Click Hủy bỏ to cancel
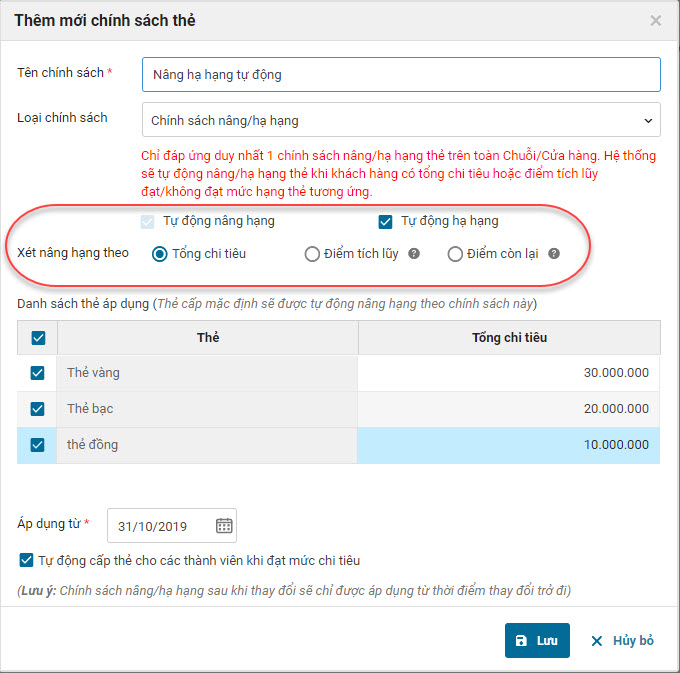 pos(622,641)
